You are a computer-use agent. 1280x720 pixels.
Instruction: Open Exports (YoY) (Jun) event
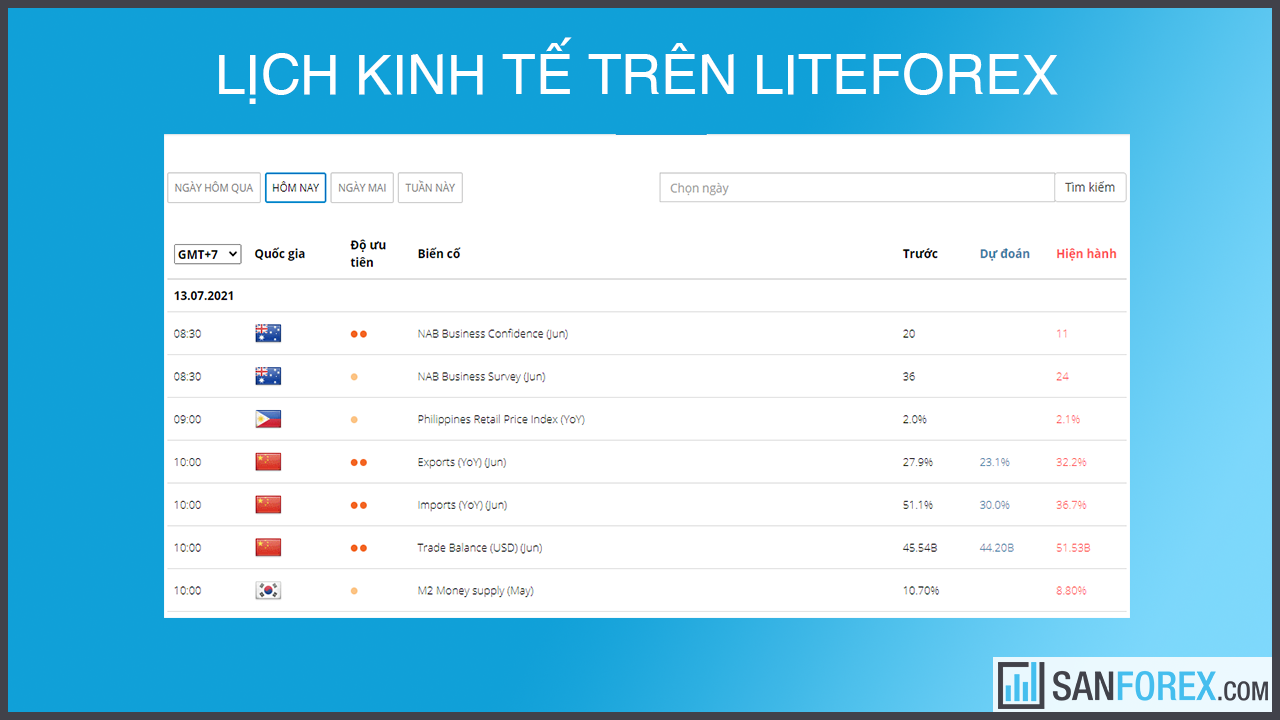tap(462, 463)
